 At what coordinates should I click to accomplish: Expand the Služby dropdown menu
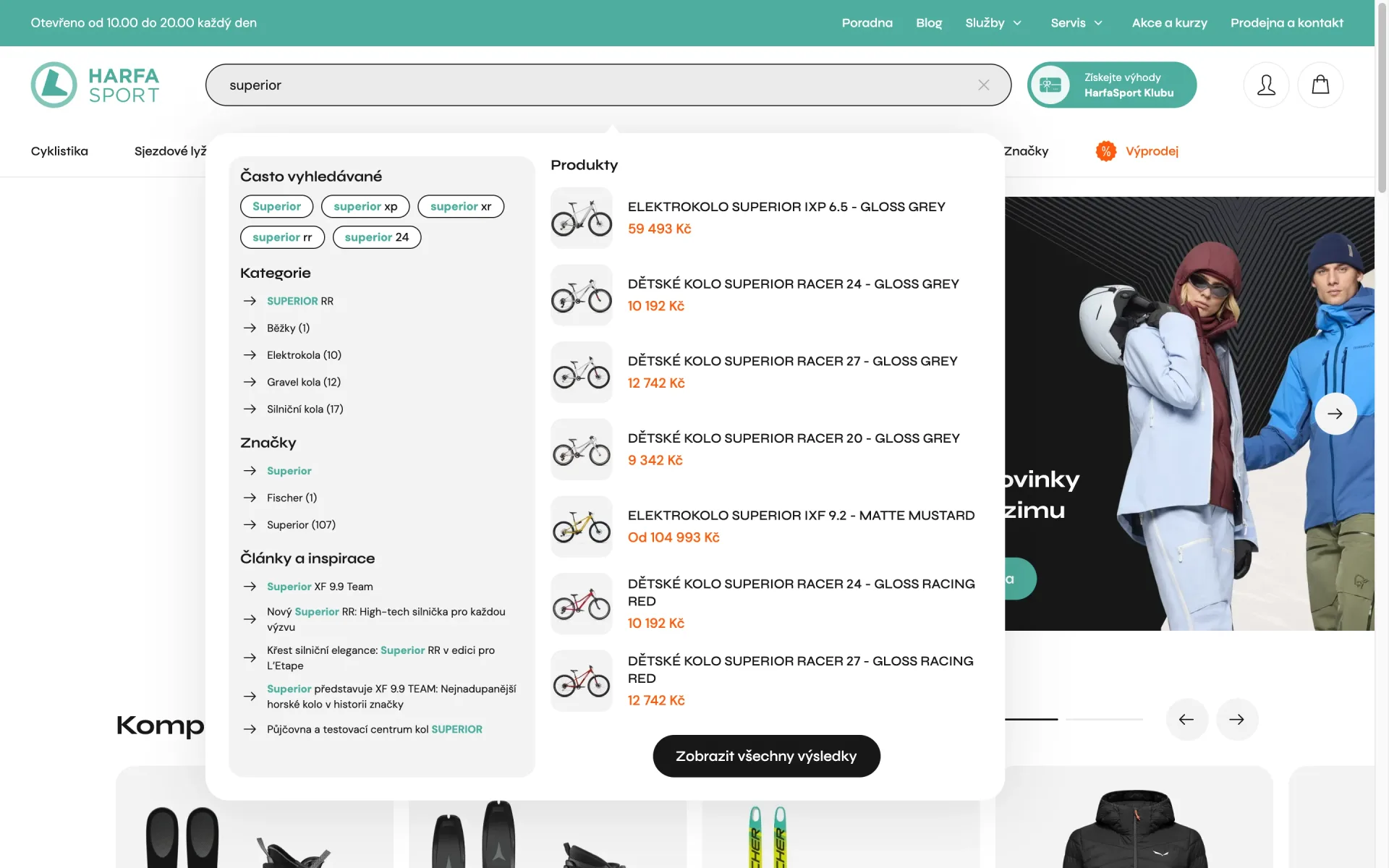(x=993, y=23)
